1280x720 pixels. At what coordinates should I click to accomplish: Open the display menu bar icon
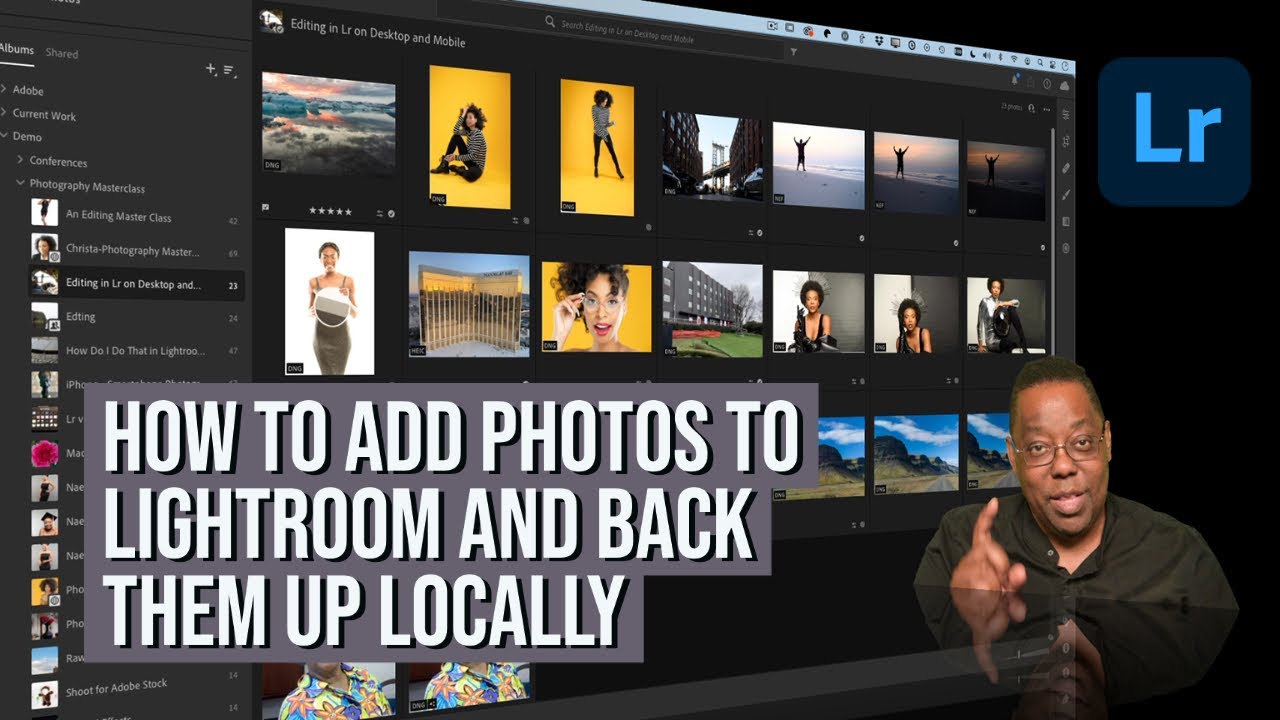894,42
